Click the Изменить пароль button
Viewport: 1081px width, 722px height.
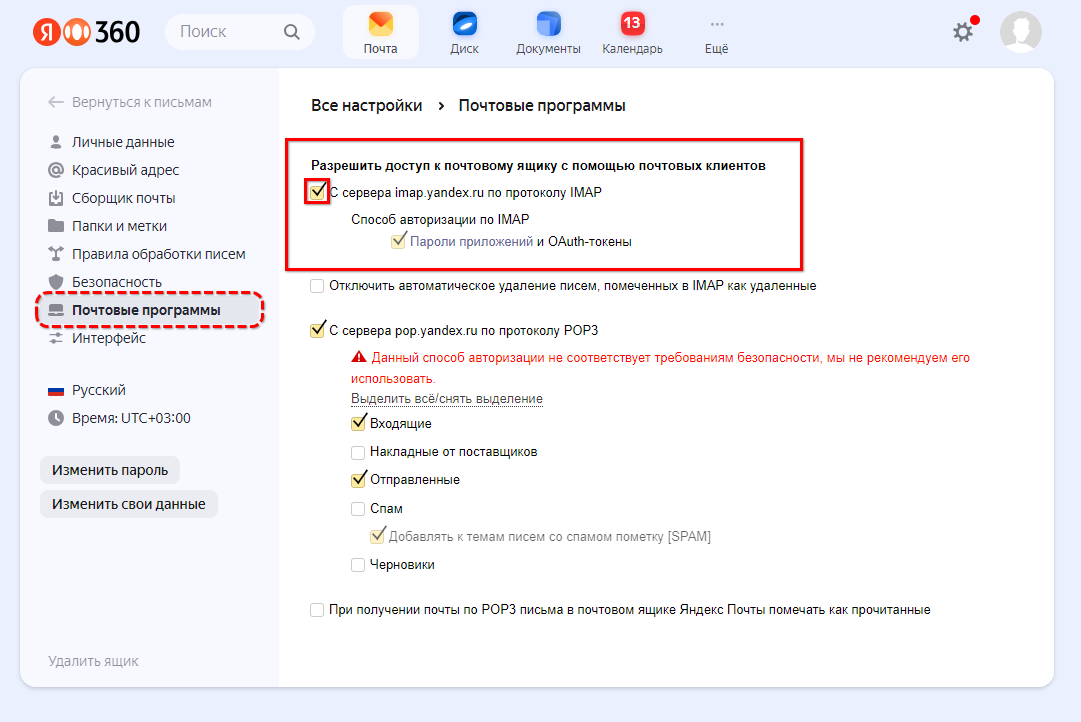tap(110, 470)
